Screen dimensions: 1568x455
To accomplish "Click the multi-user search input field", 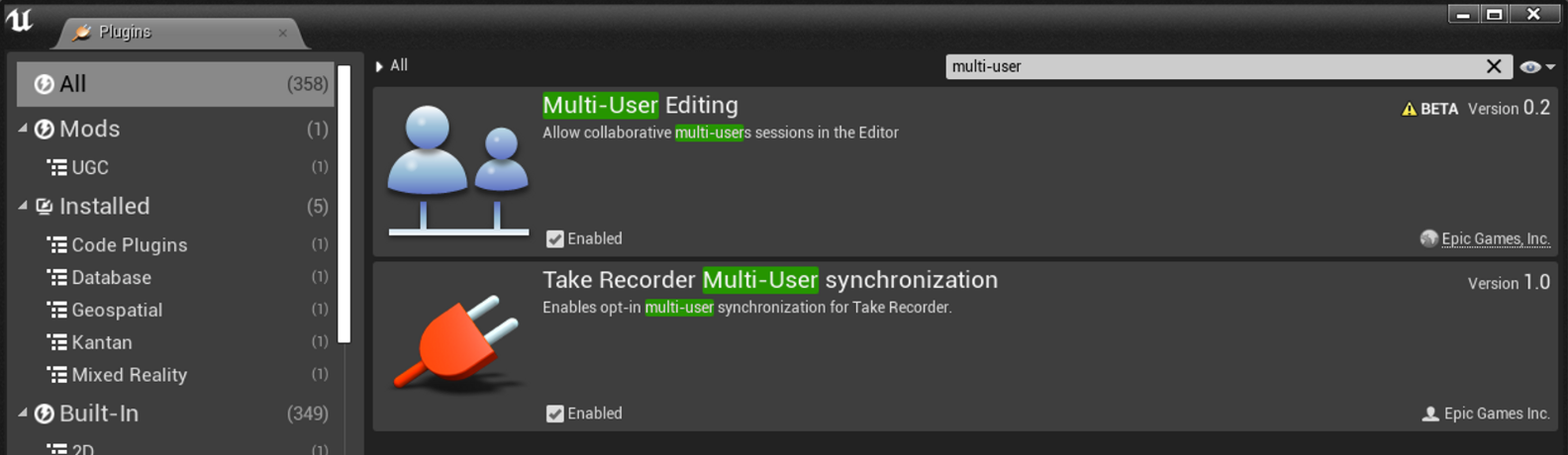I will click(1216, 66).
